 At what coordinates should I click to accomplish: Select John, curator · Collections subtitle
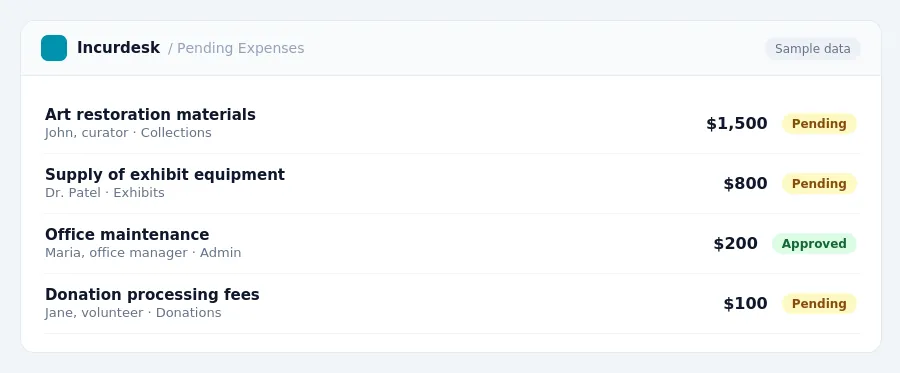128,133
